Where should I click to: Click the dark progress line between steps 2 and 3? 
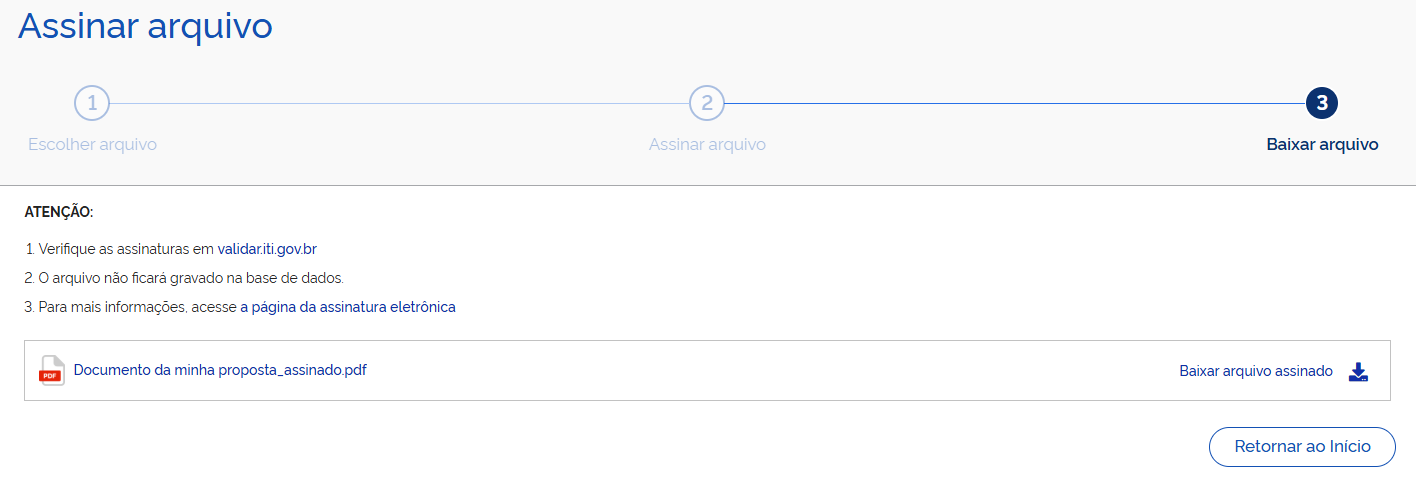[1015, 103]
